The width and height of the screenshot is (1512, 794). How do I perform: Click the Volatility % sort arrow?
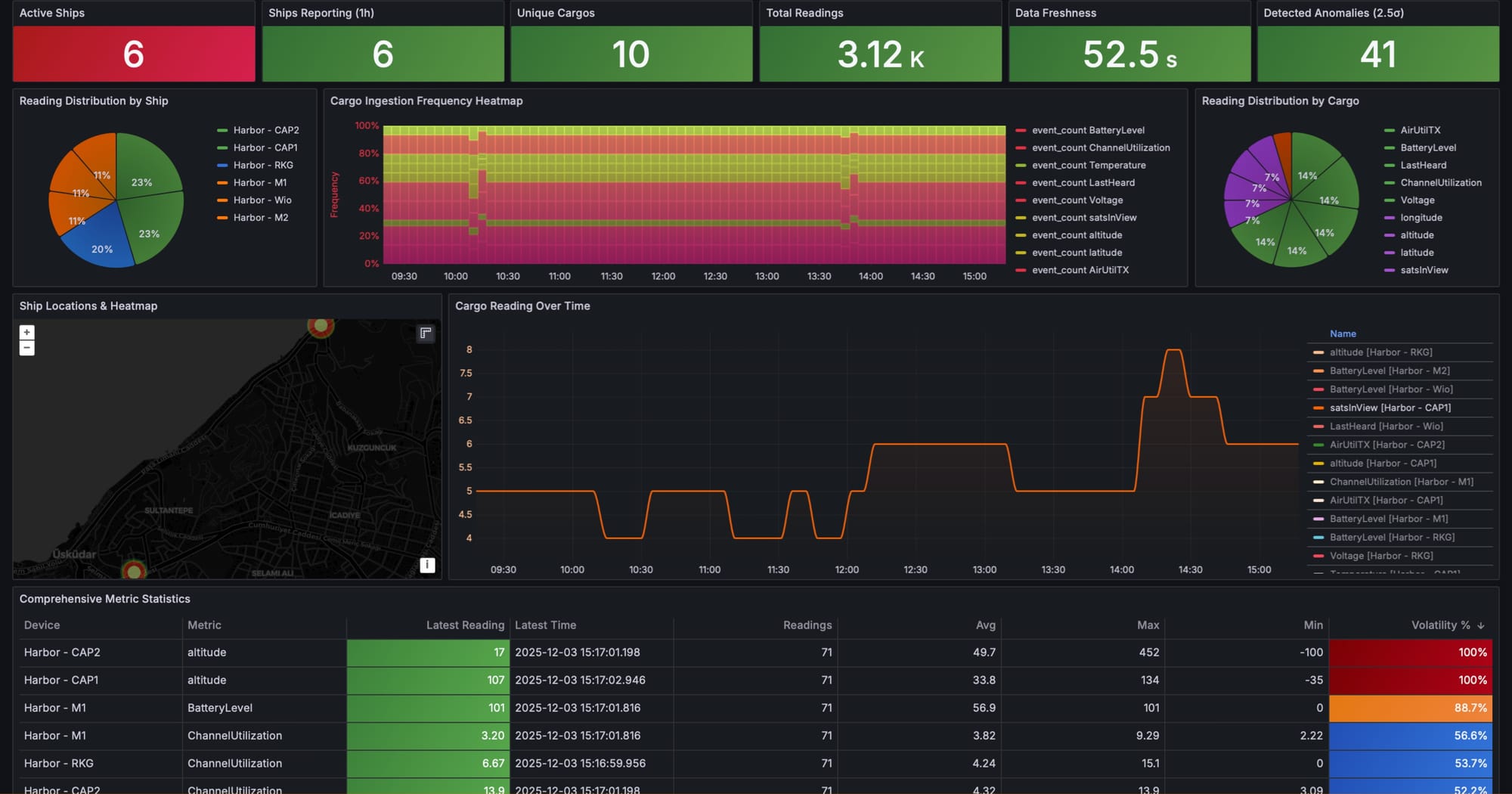click(1480, 625)
